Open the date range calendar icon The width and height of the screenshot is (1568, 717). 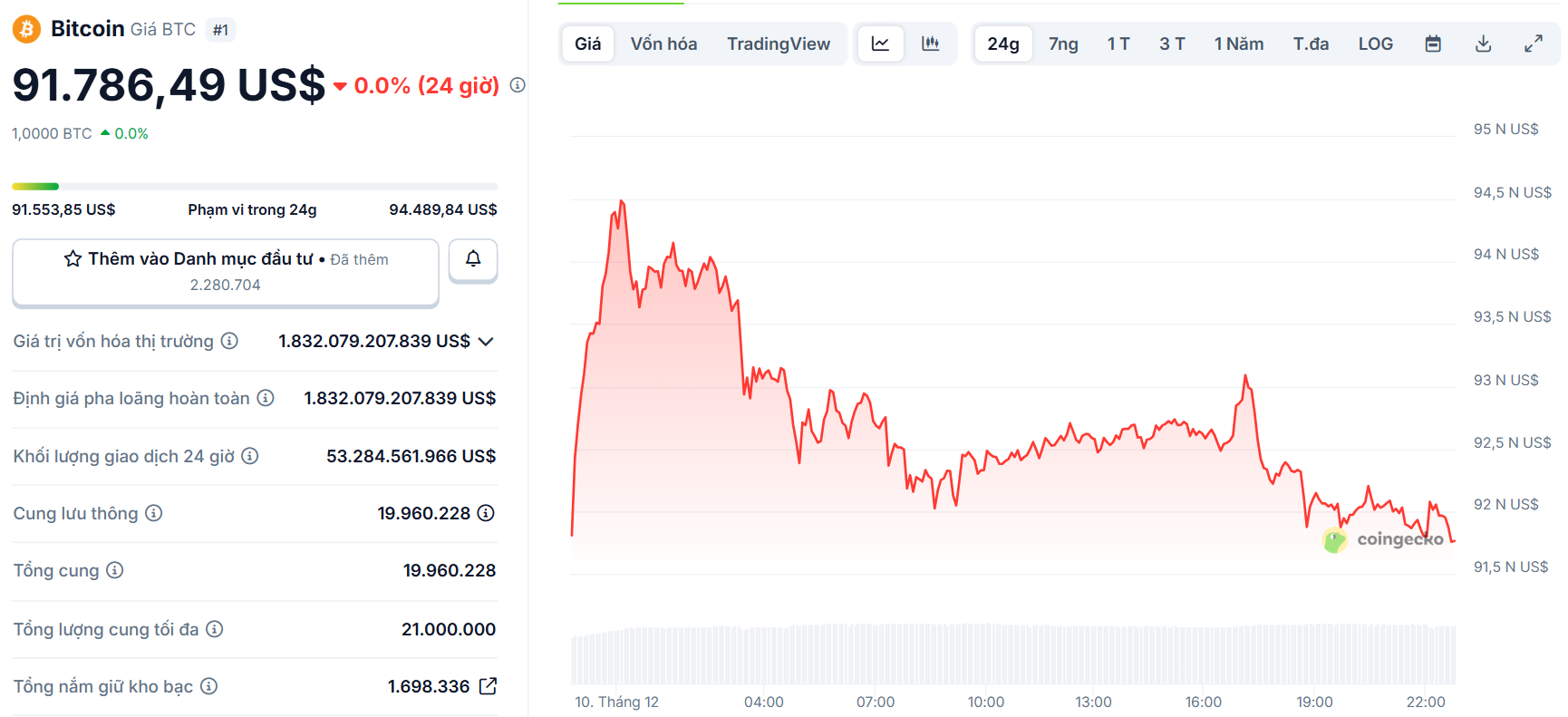tap(1433, 43)
